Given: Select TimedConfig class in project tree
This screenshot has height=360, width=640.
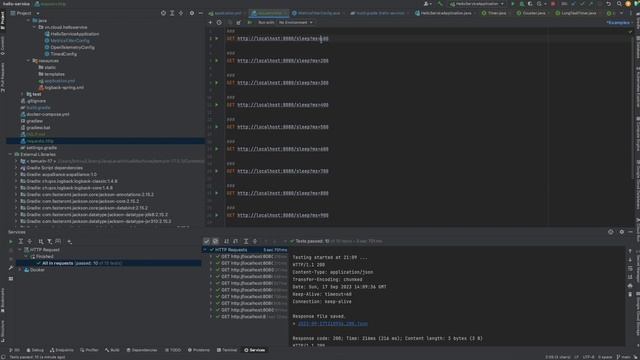Looking at the screenshot, I should (x=63, y=54).
